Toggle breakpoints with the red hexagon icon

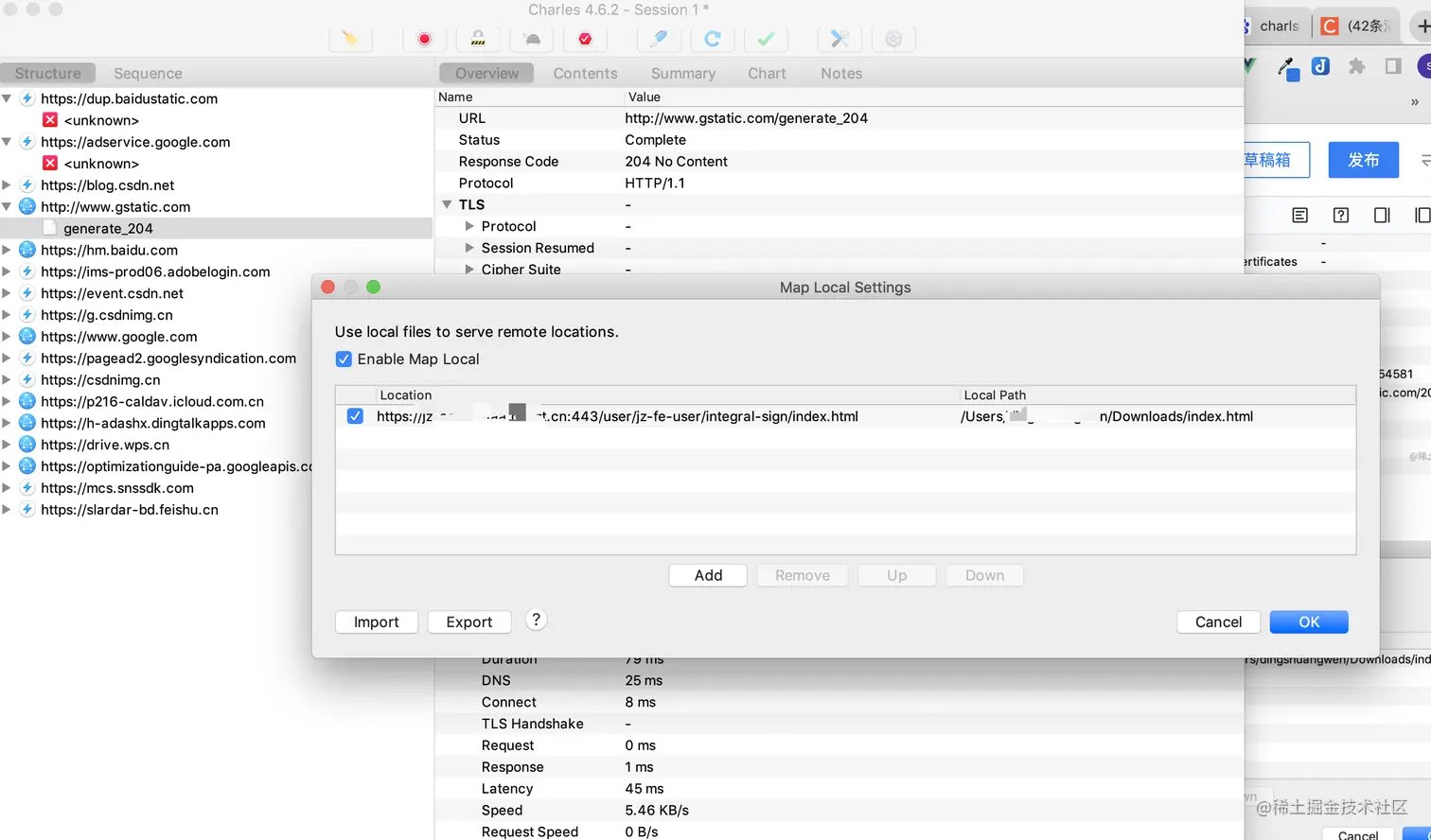pyautogui.click(x=585, y=39)
